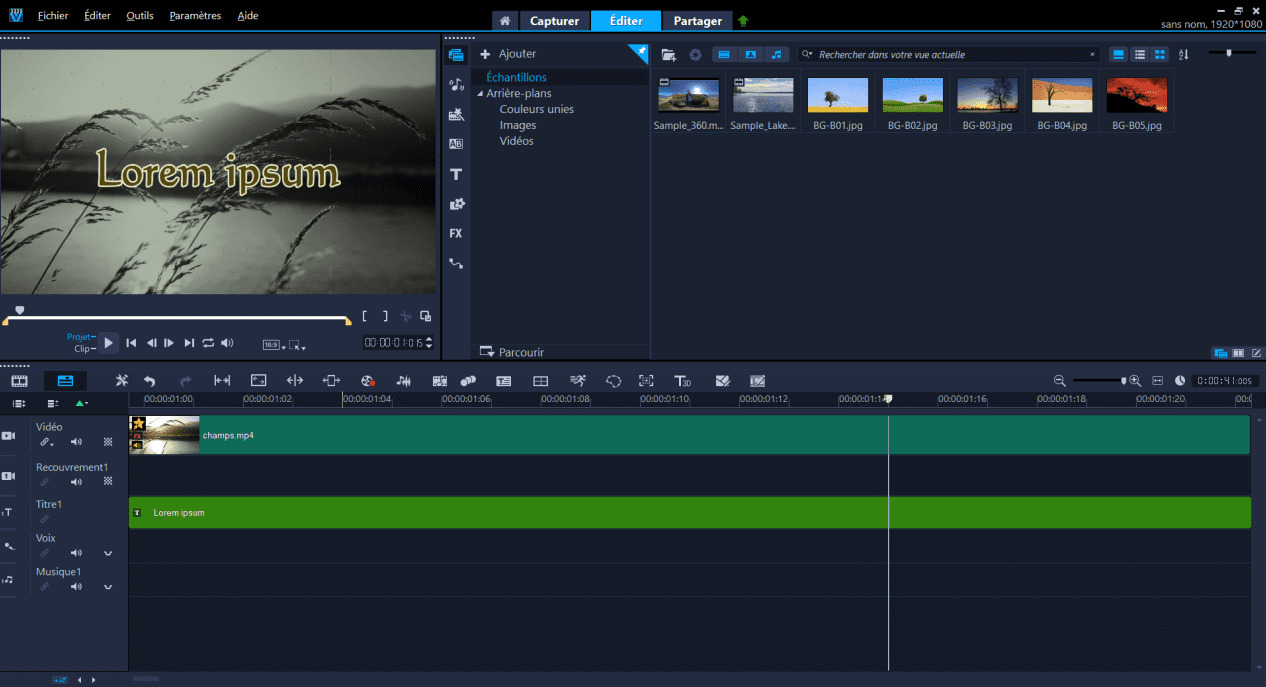This screenshot has width=1266, height=687.
Task: Open the Split screen template icon
Action: (x=541, y=381)
